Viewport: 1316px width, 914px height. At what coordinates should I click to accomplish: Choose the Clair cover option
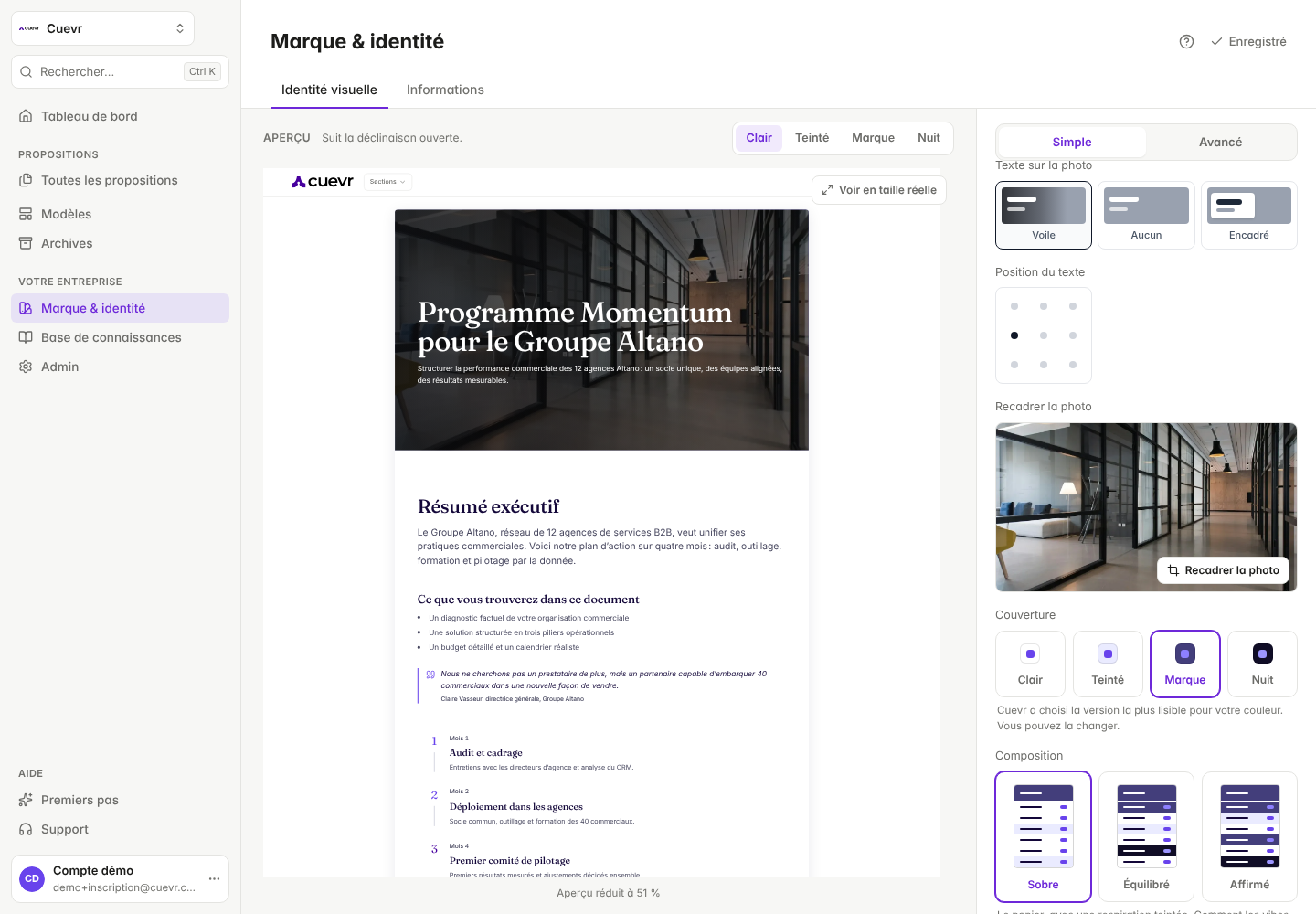tap(1030, 664)
